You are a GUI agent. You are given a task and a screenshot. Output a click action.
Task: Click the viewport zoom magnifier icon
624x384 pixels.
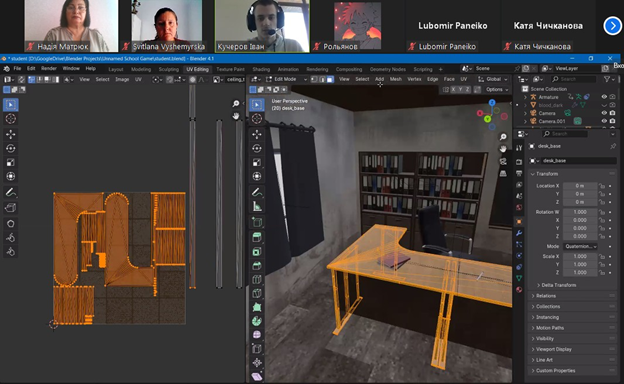[x=503, y=137]
